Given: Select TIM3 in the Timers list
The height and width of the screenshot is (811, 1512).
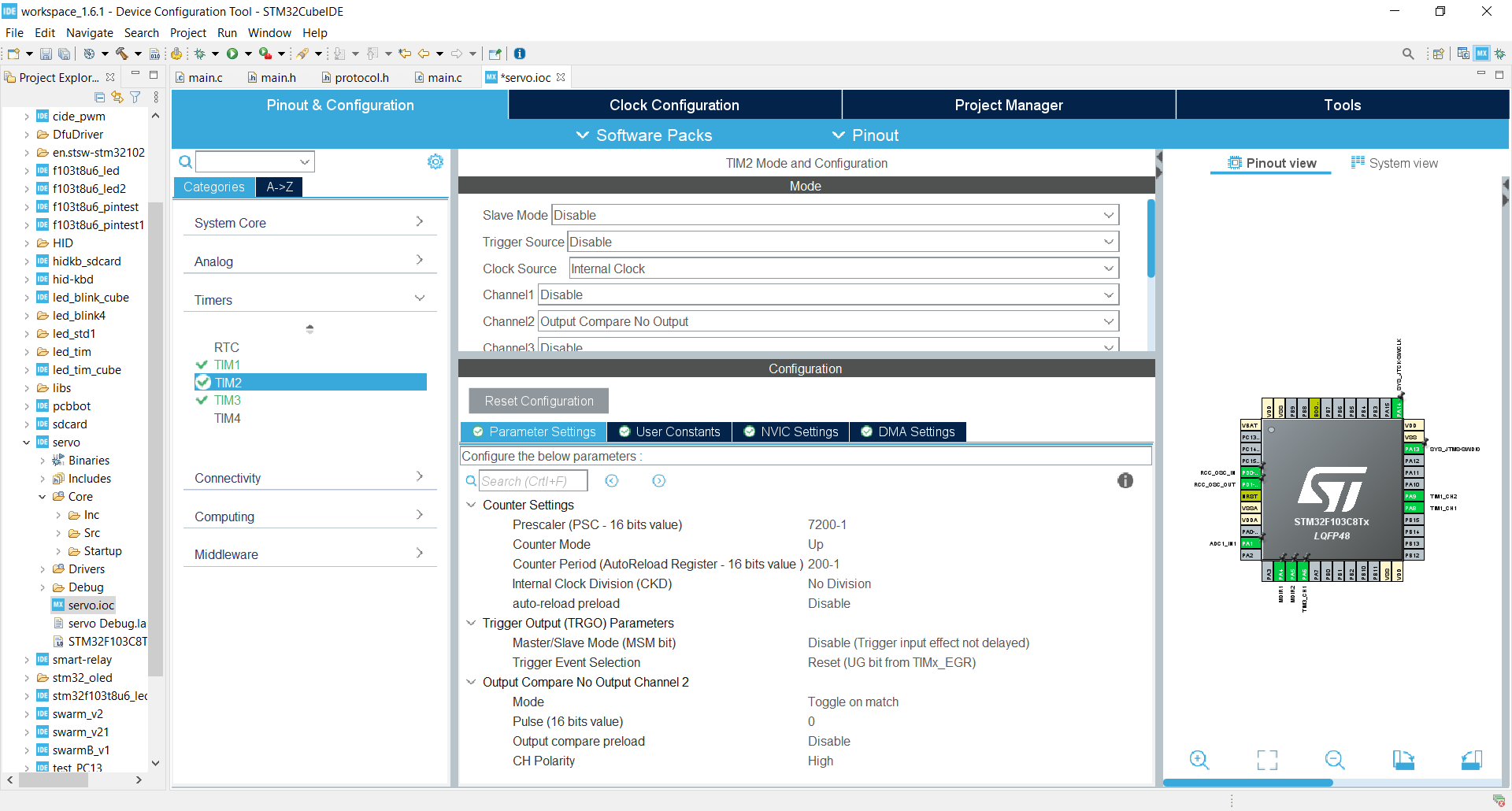Looking at the screenshot, I should coord(227,400).
